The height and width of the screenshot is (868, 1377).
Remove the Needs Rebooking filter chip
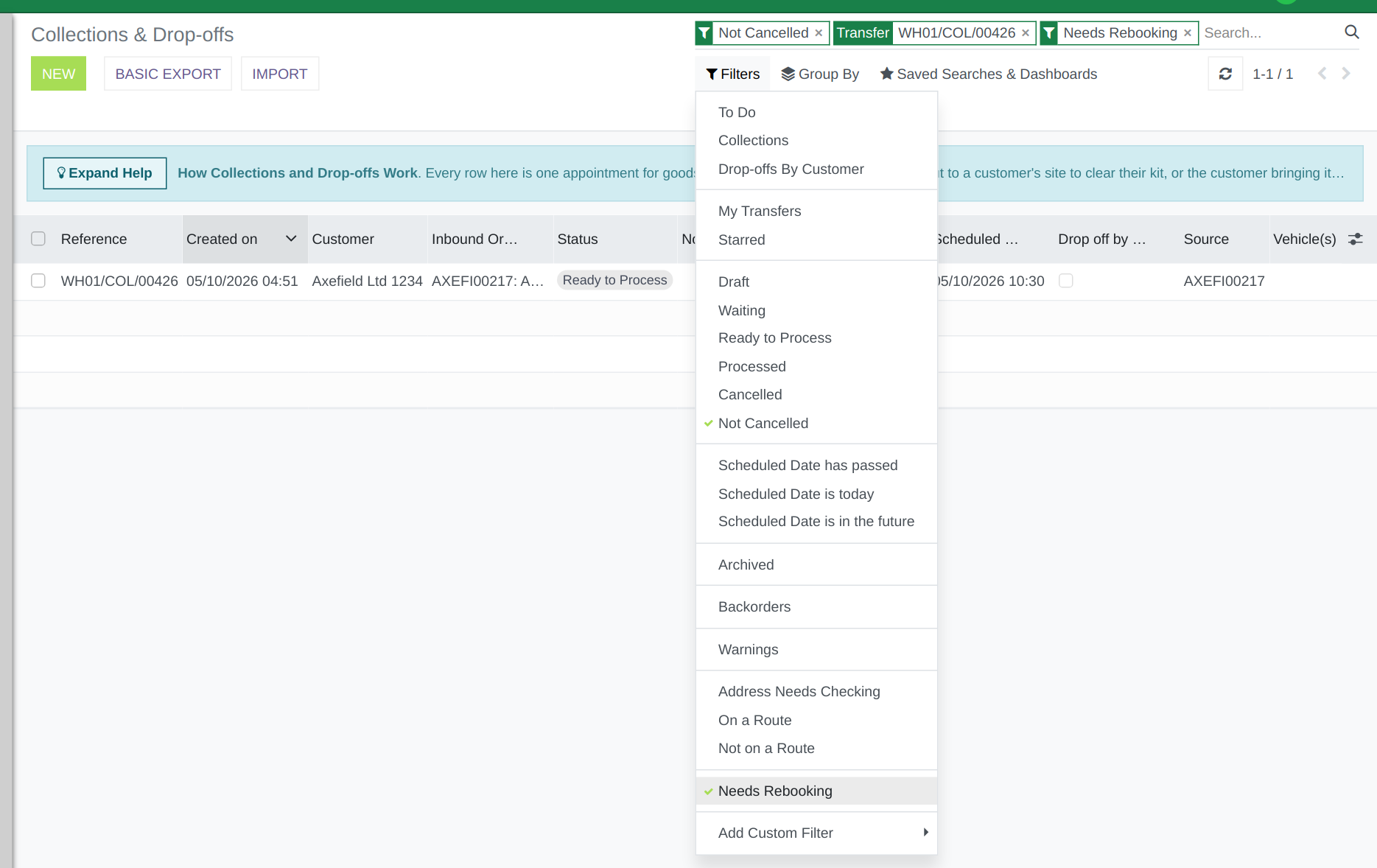point(1187,33)
